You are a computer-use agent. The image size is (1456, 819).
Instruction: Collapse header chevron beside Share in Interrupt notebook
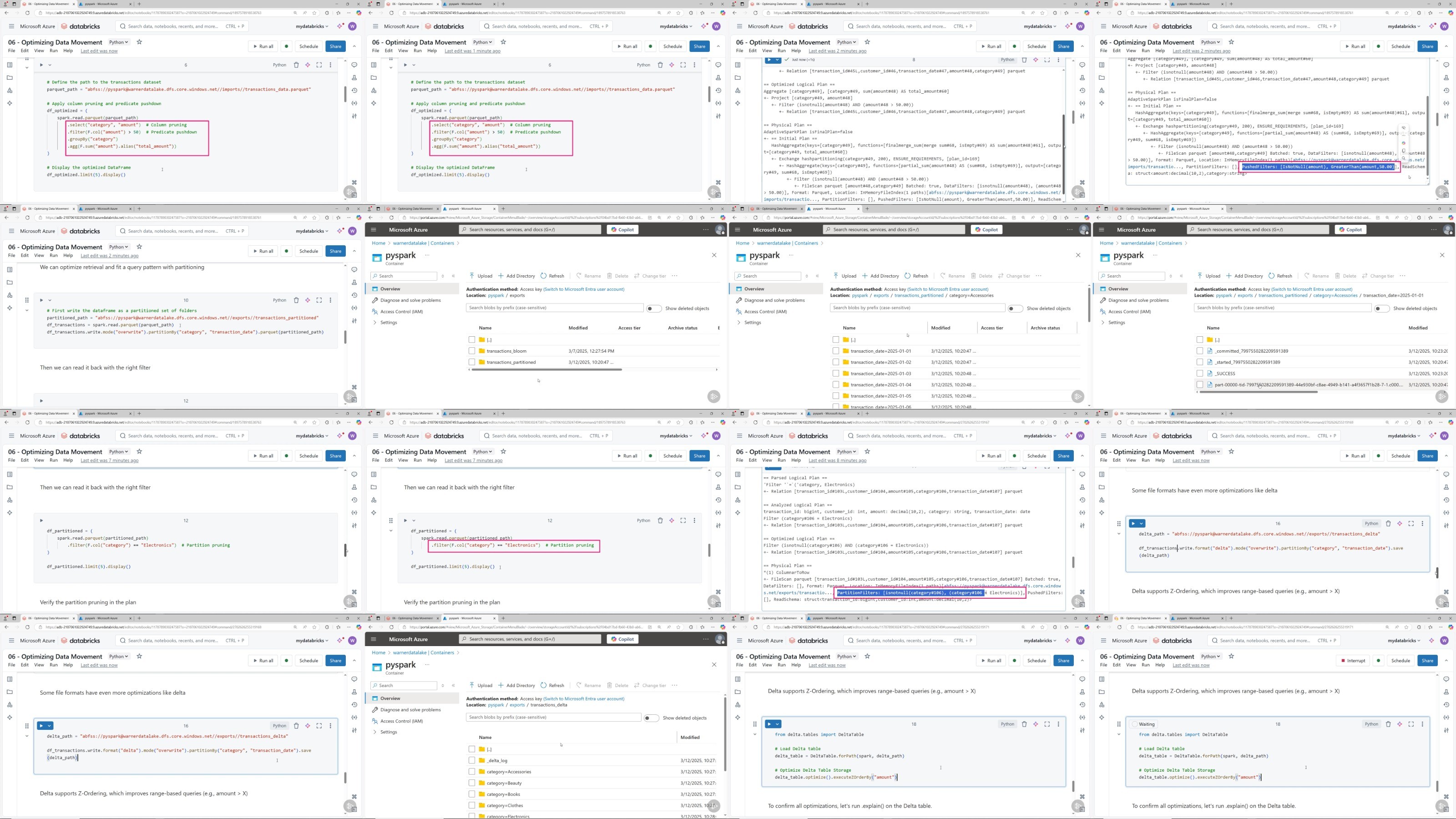pos(1446,660)
